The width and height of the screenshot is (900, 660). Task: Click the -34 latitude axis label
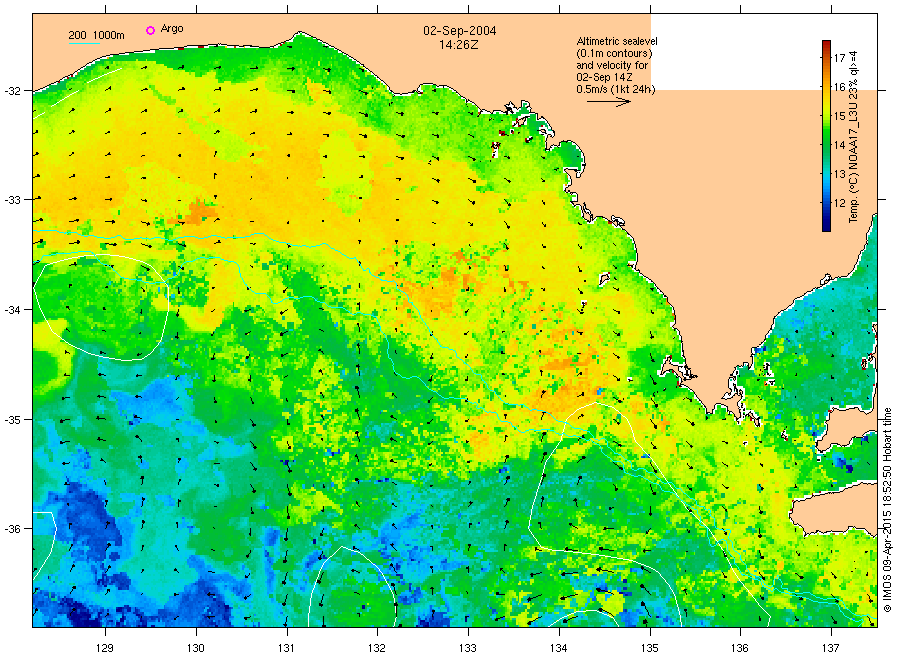pos(17,310)
